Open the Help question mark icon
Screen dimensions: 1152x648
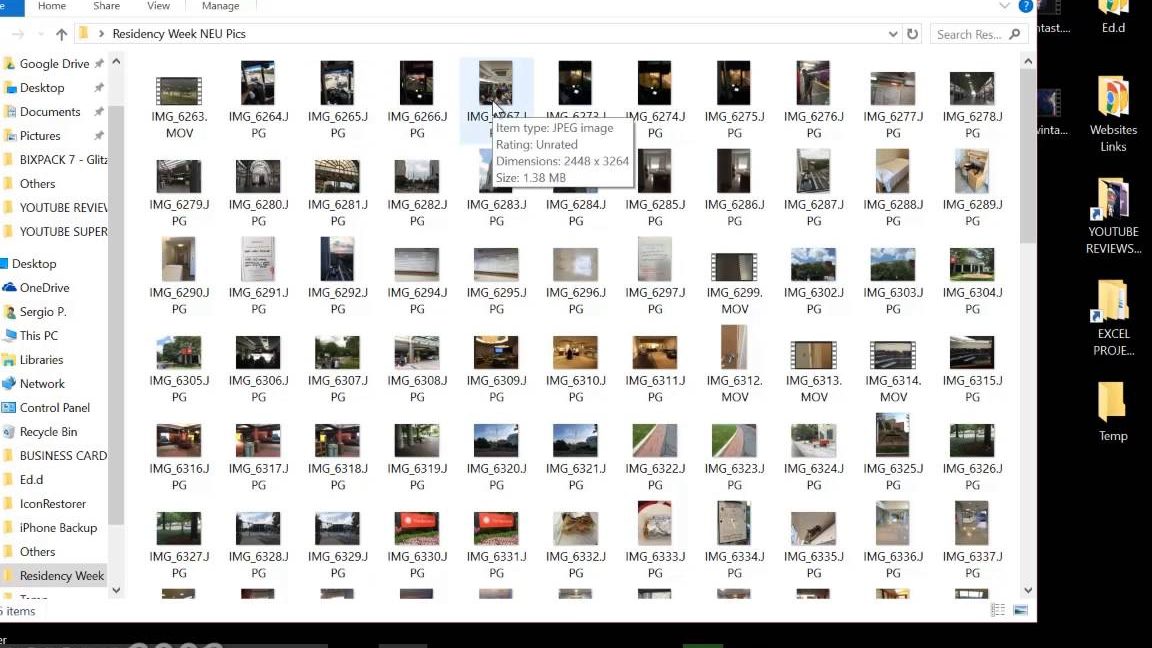pos(1026,6)
